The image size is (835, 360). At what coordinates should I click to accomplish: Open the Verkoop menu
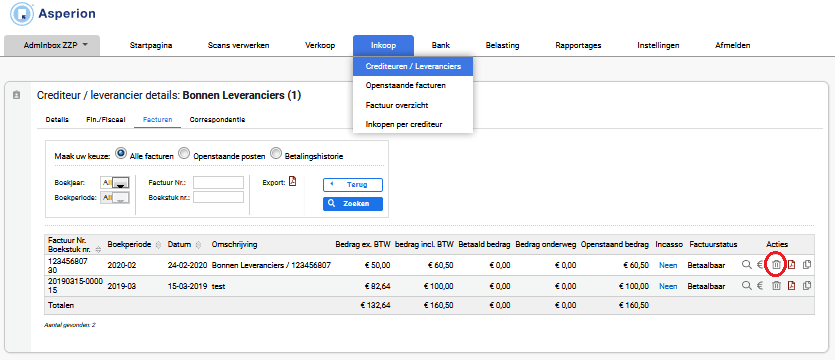[x=320, y=45]
